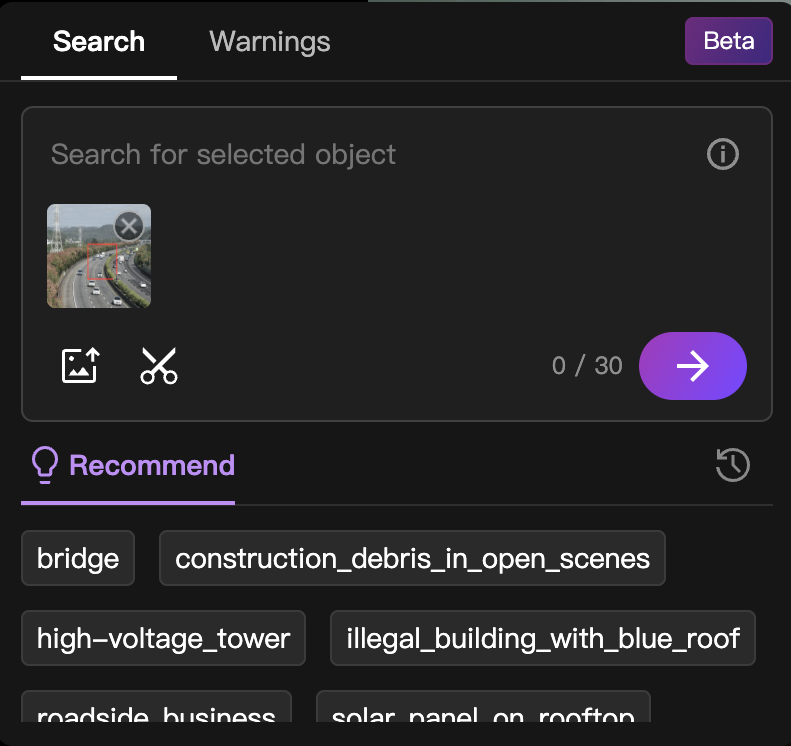Select 'construction_debris_in_open_scenes' tag
The height and width of the screenshot is (746, 791).
point(412,558)
